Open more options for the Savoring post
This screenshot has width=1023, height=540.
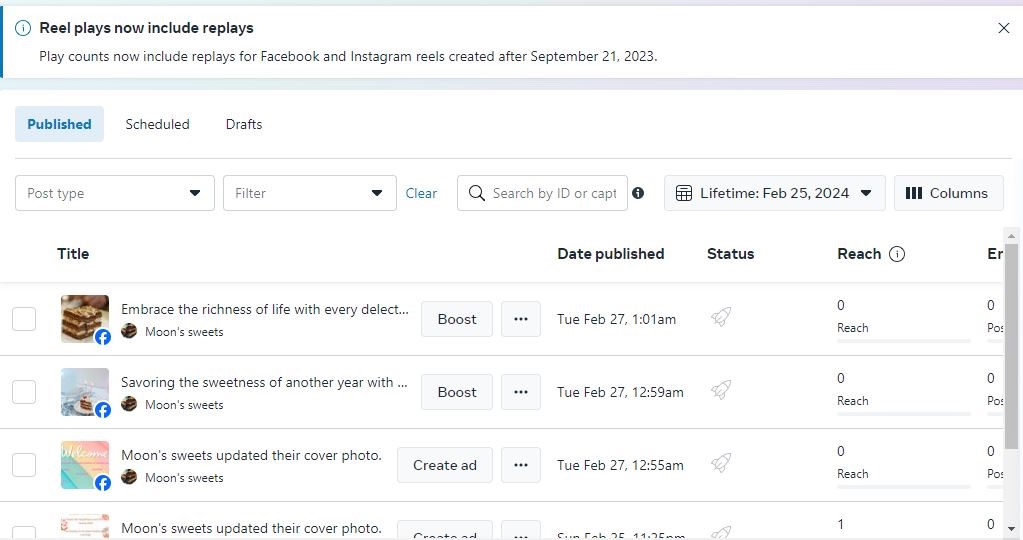click(521, 392)
